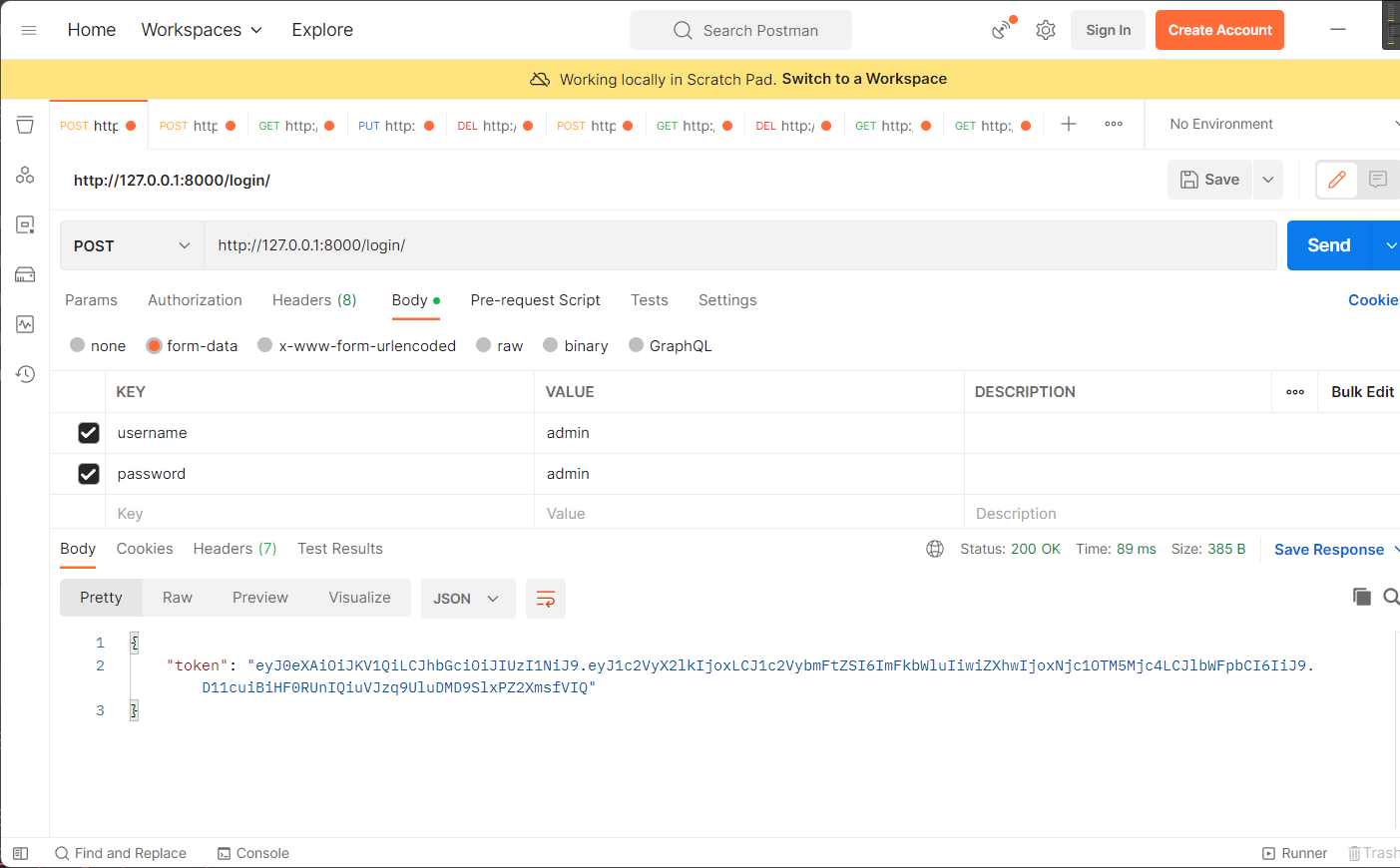Open the Headers (8) request tab
The width and height of the screenshot is (1400, 868).
click(314, 300)
